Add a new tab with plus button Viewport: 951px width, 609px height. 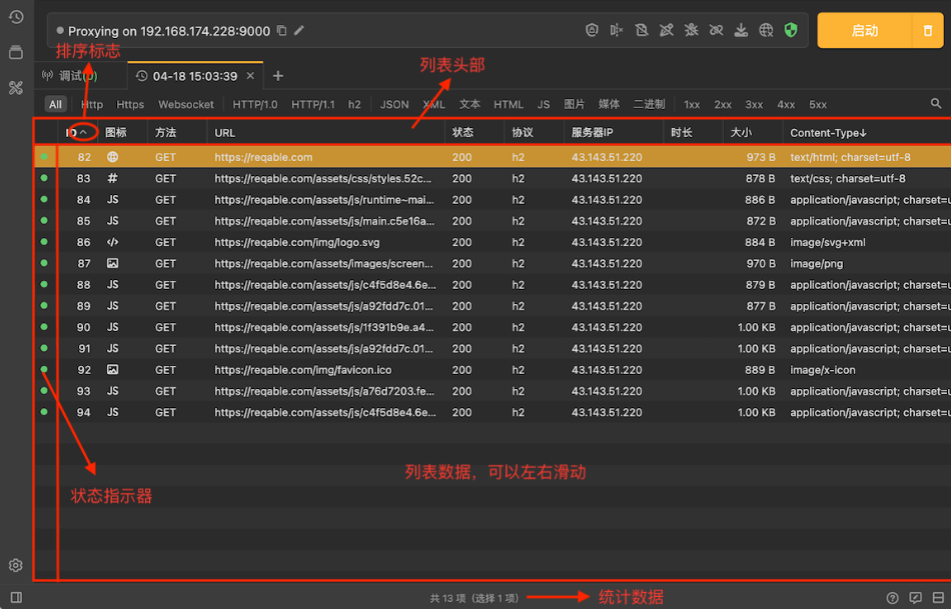(x=278, y=76)
